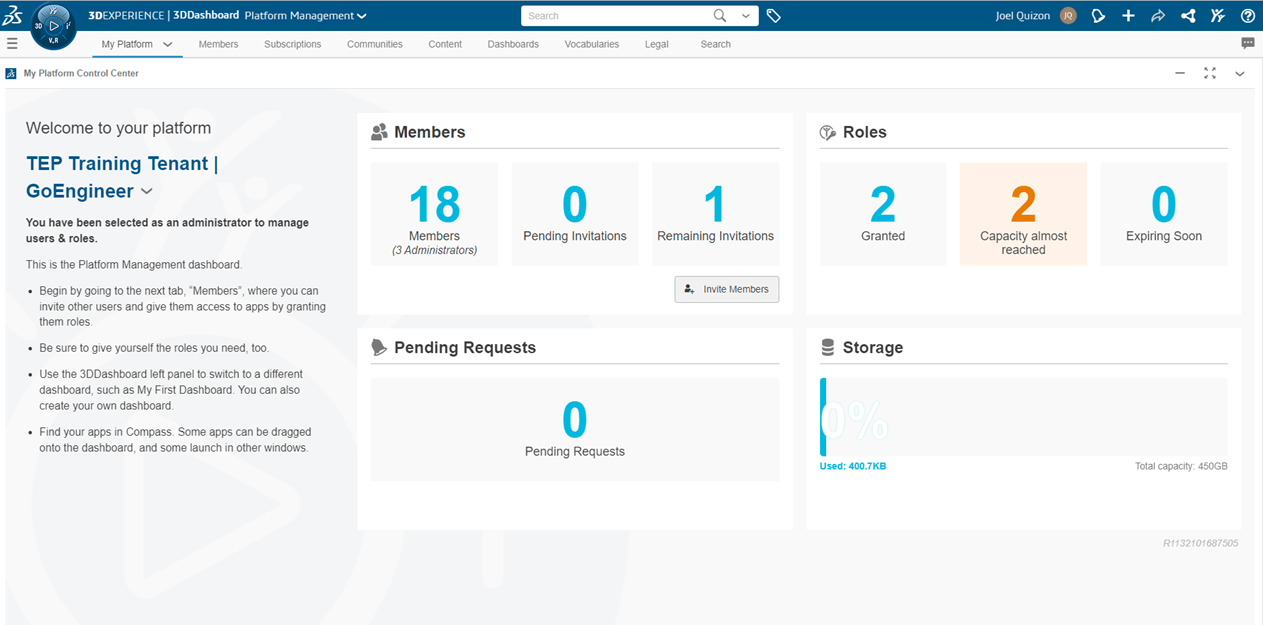Click Used: 400.7KB text
The height and width of the screenshot is (625, 1263).
[x=853, y=467]
